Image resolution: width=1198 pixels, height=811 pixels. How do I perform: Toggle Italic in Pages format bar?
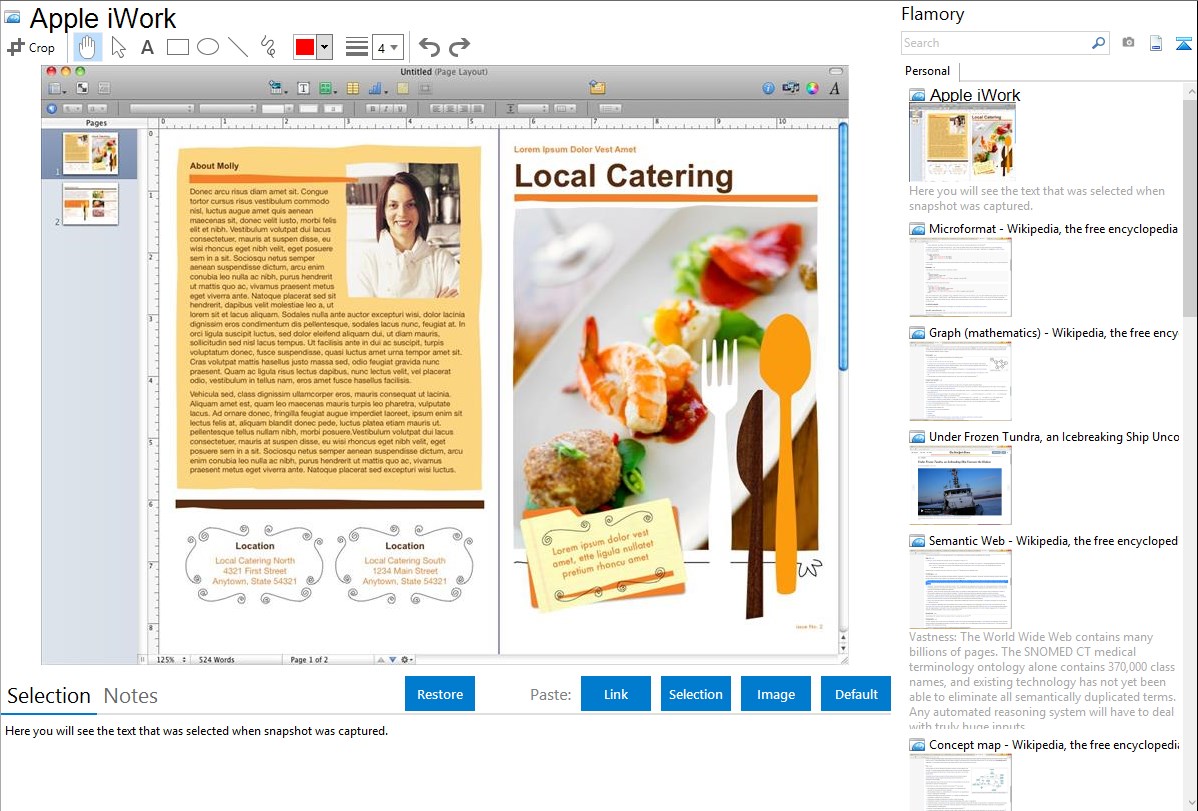(x=387, y=109)
